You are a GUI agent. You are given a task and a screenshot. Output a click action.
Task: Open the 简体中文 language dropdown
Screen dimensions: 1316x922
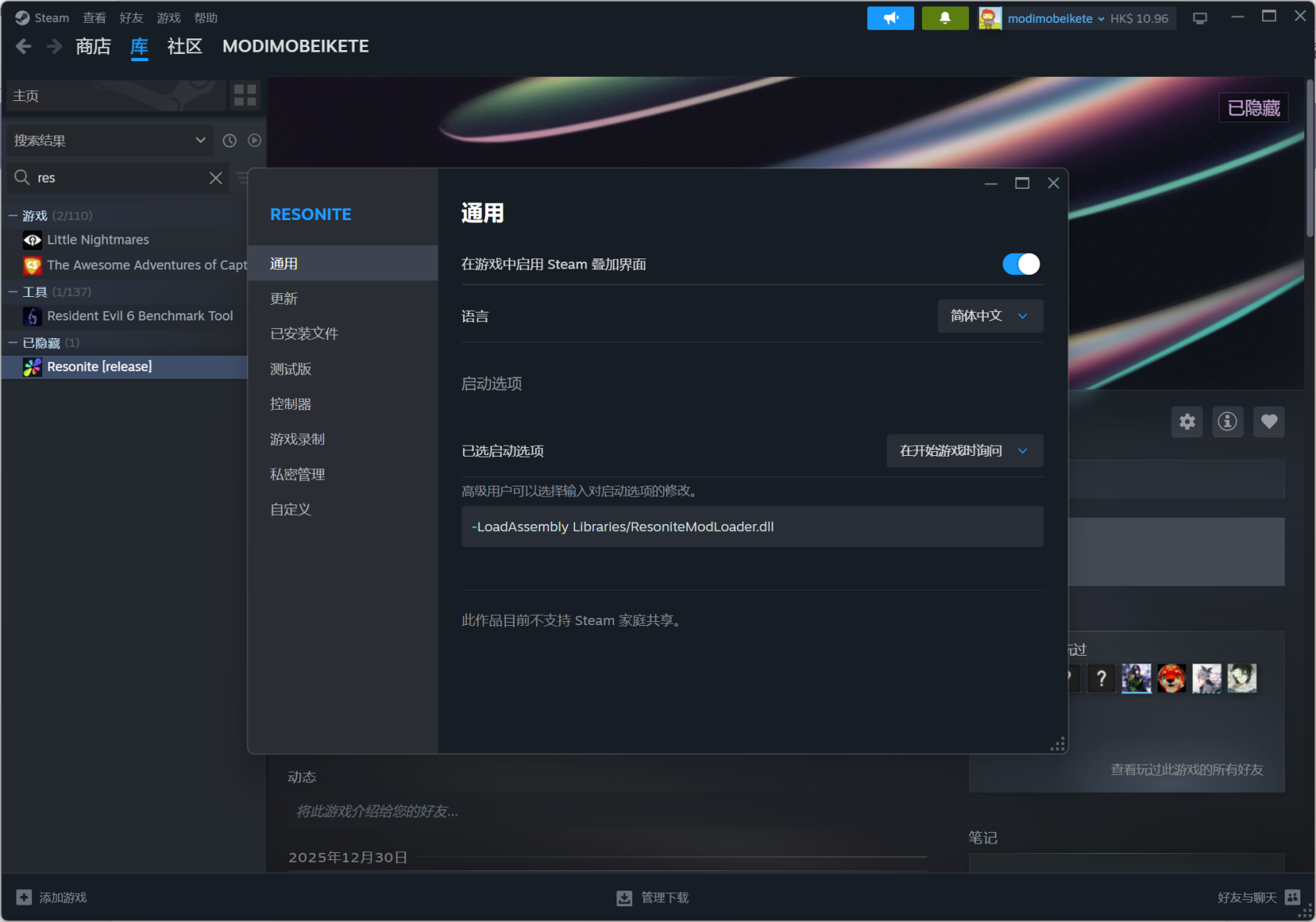point(989,316)
